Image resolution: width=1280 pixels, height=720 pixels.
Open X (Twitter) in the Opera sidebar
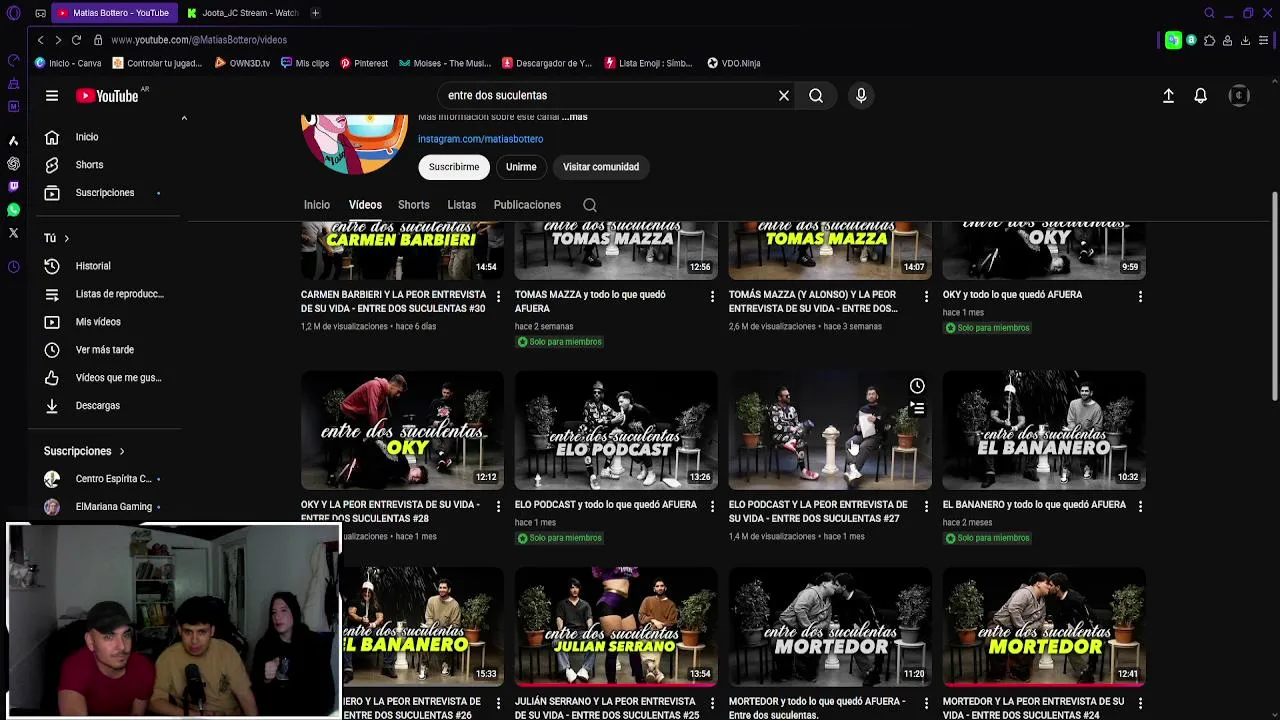pos(13,233)
